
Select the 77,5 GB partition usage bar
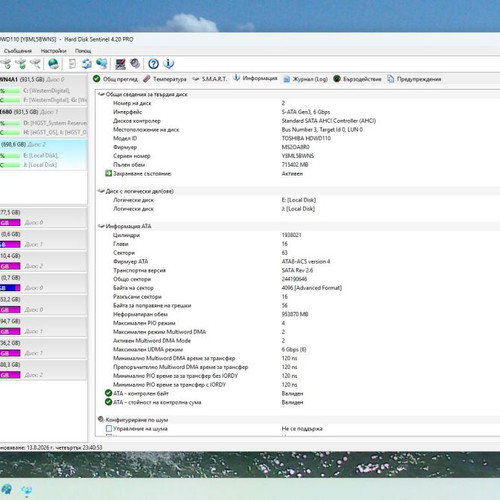point(10,222)
